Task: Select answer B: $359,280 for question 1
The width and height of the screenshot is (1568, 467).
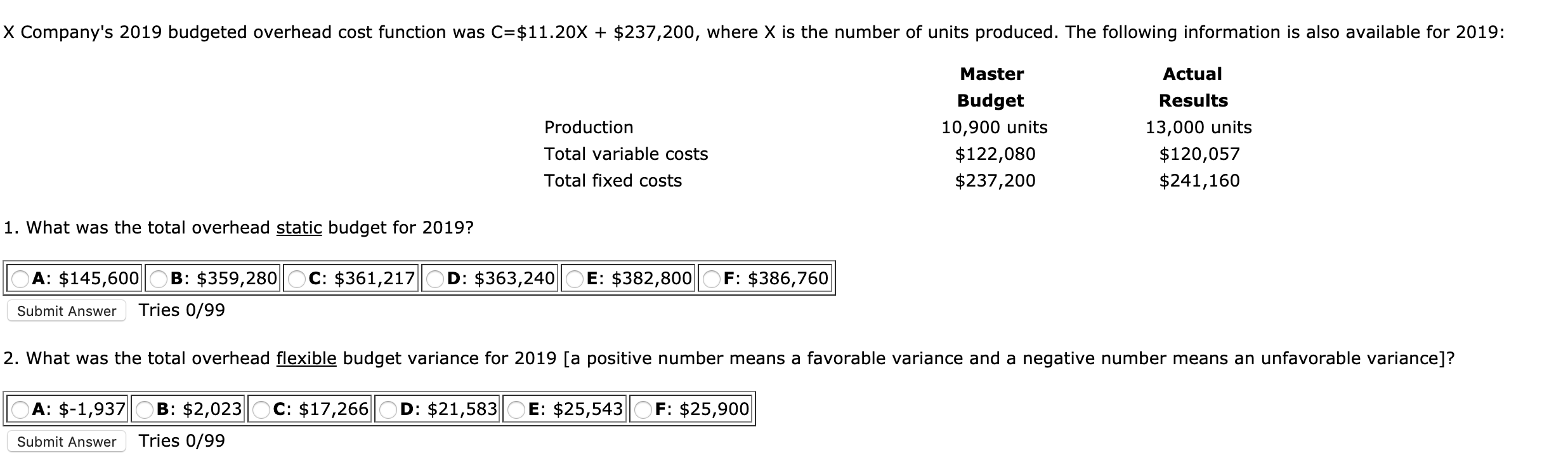Action: click(x=157, y=277)
